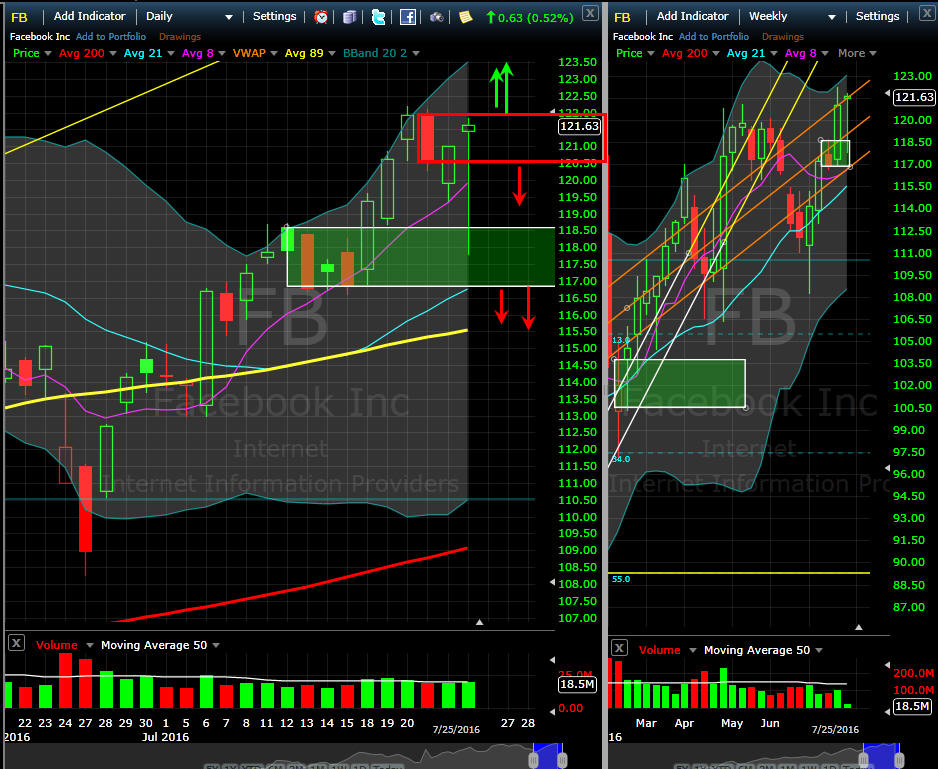Share the chart via Twitter icon
Viewport: 938px width, 769px height.
[x=378, y=17]
